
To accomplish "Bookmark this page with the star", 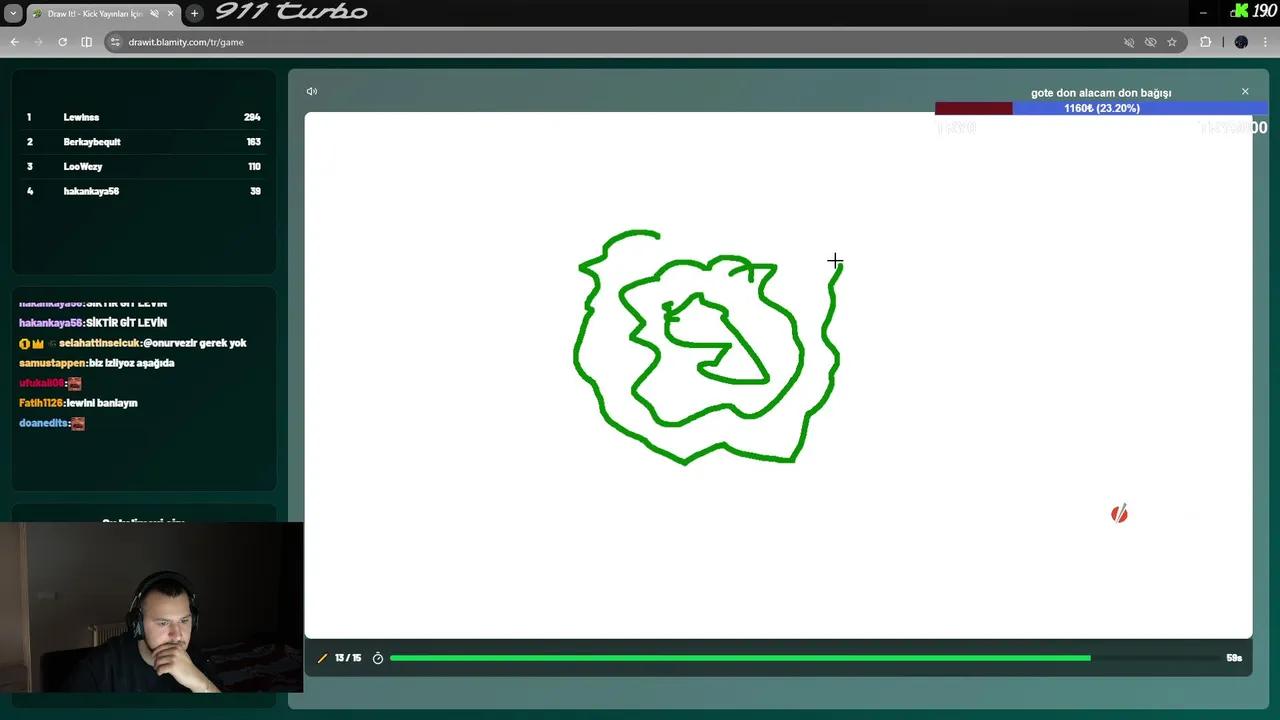I will tap(1172, 42).
